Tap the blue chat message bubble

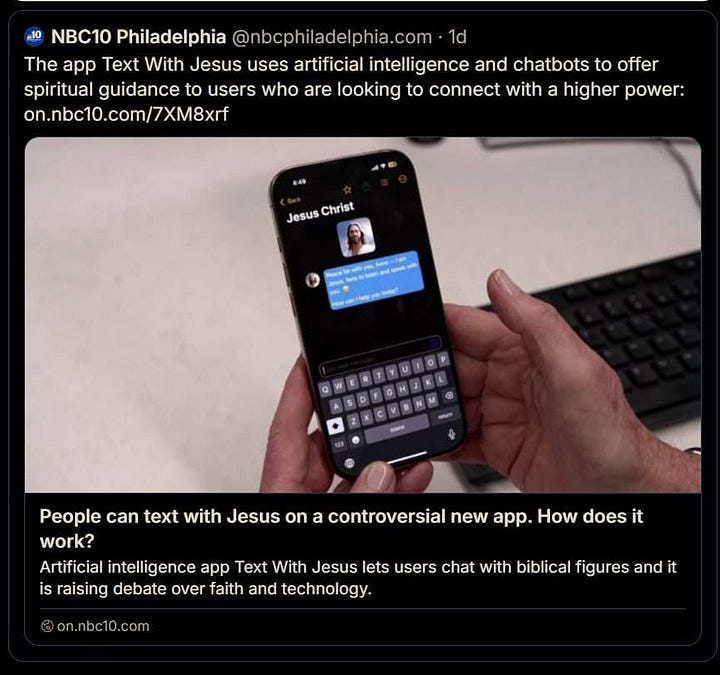click(374, 280)
